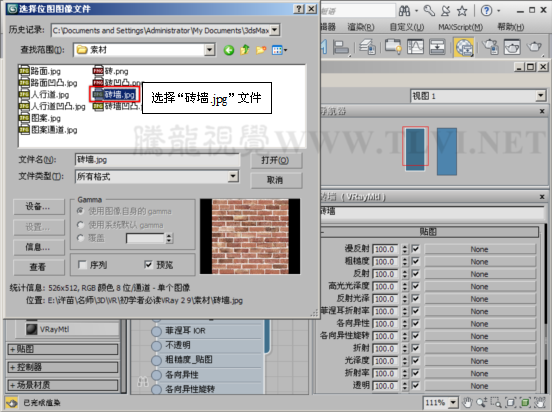Click the 设备... button
The height and width of the screenshot is (412, 552).
coord(39,207)
